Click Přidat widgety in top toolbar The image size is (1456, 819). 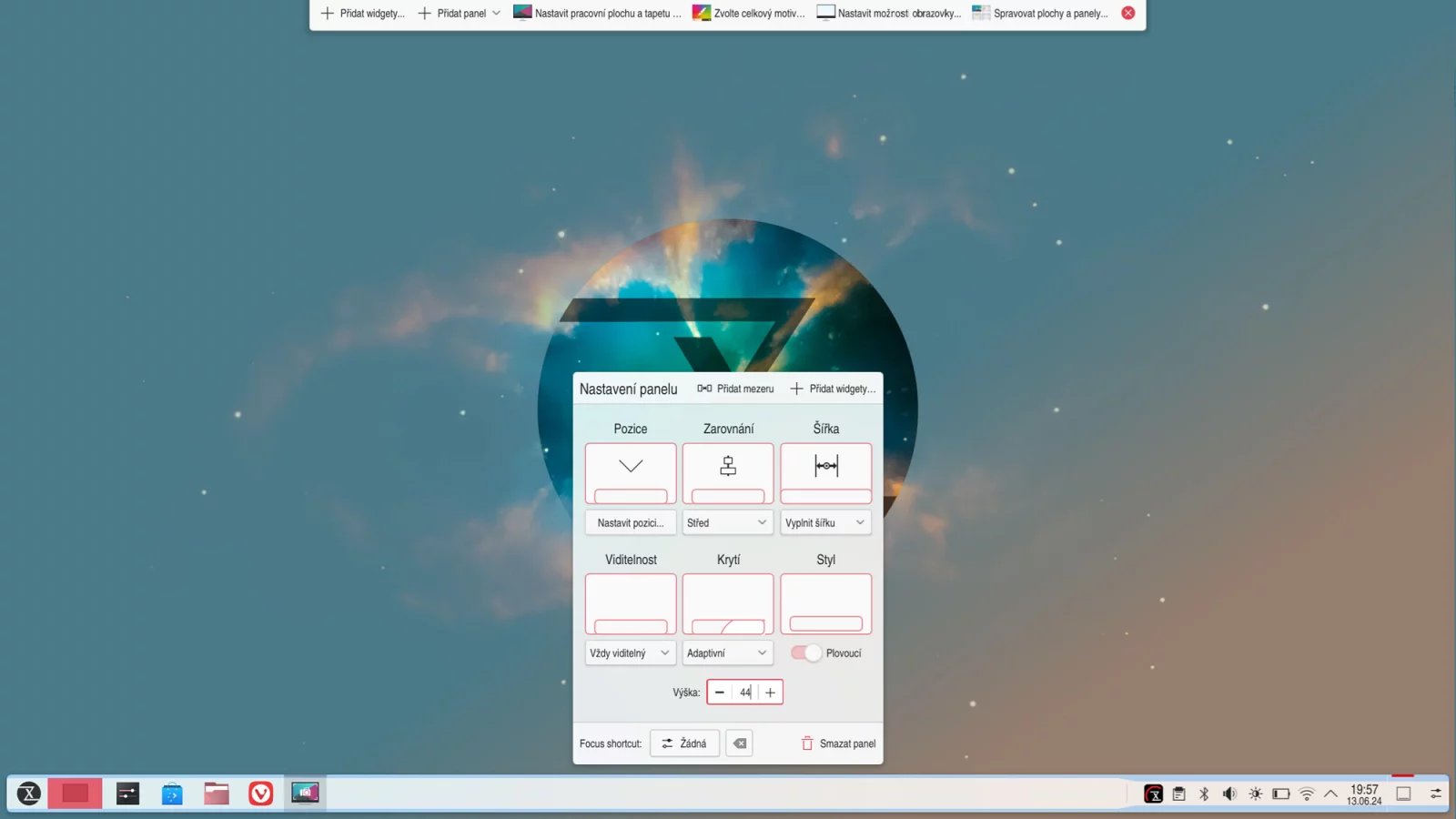(x=363, y=13)
